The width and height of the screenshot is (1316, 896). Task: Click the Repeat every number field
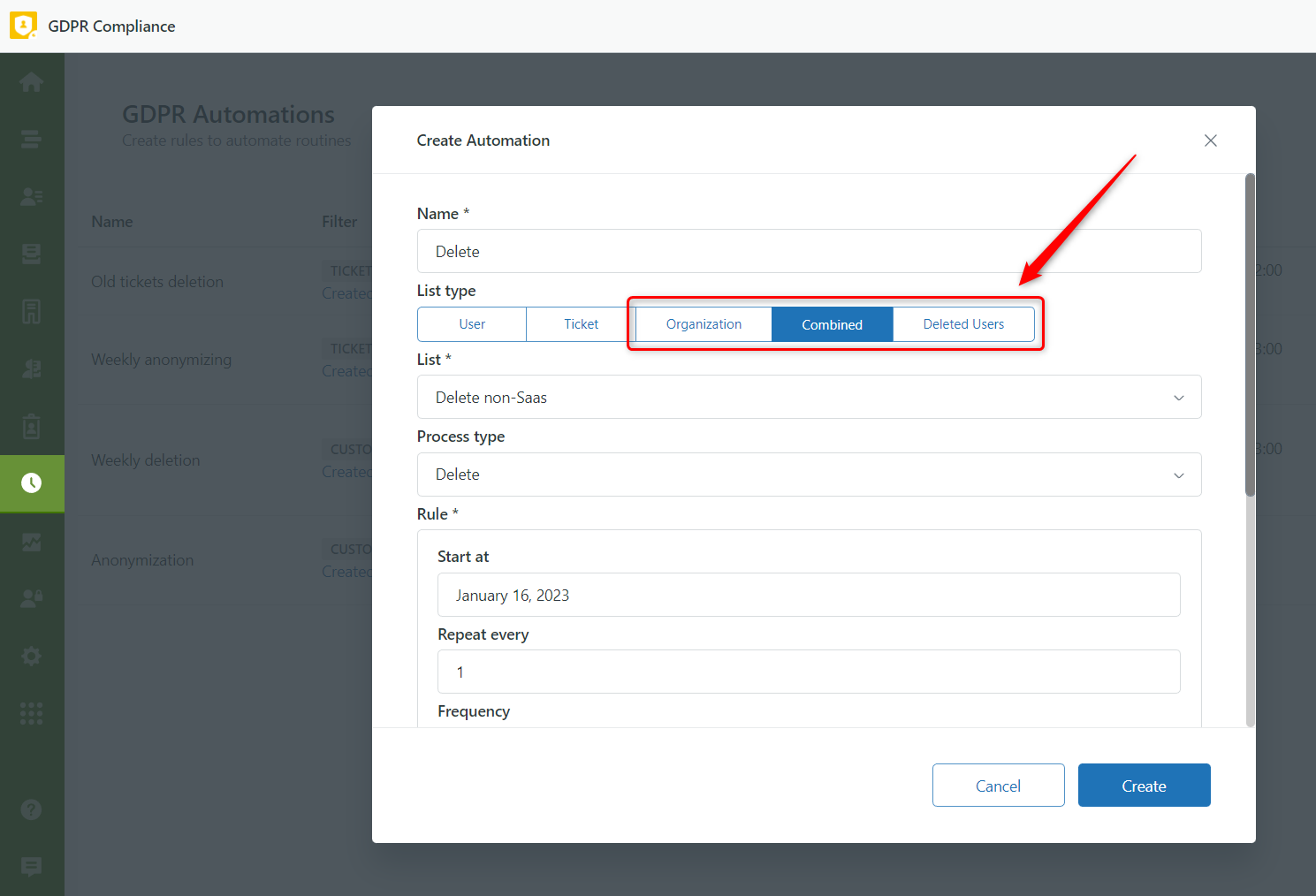809,672
